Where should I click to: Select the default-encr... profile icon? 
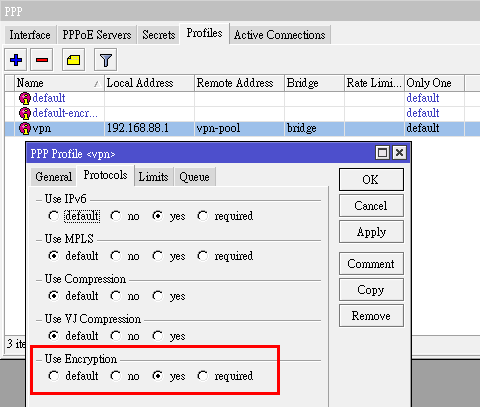[25, 113]
